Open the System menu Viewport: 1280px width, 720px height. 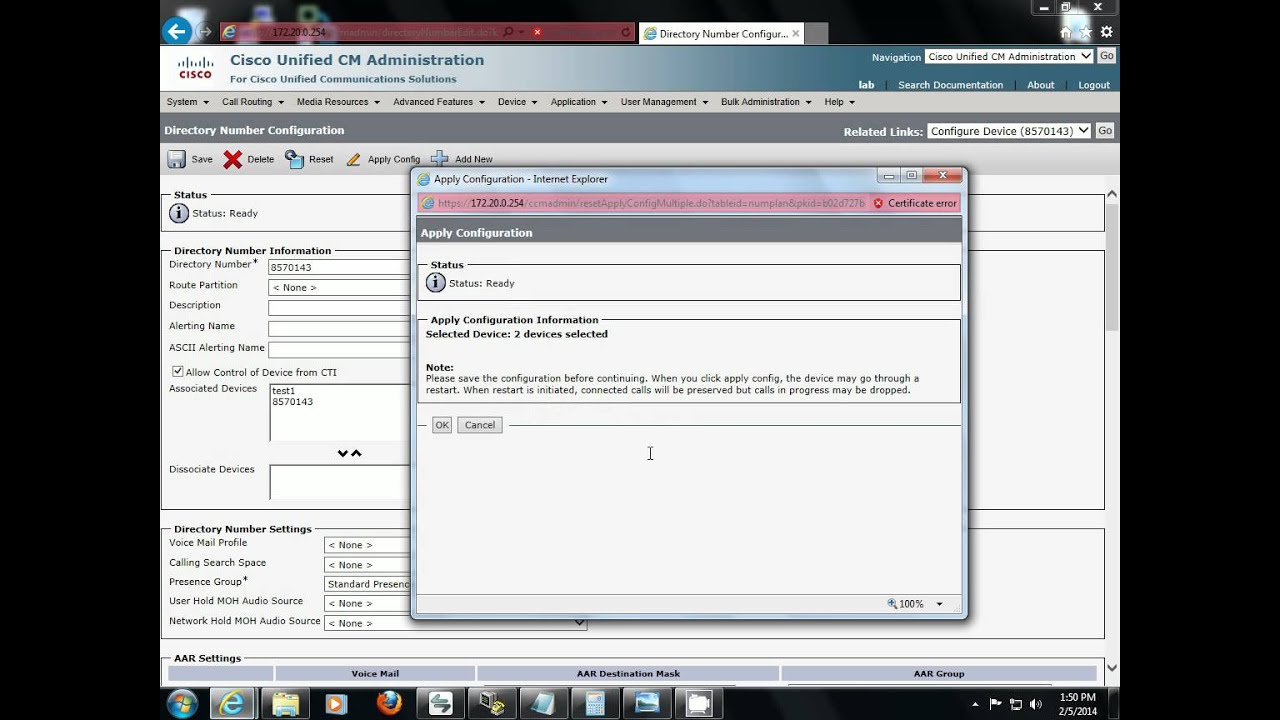(x=187, y=102)
